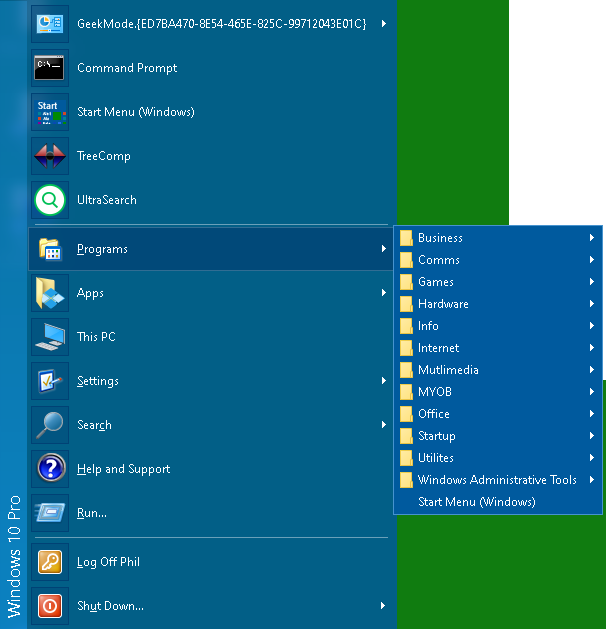Expand the Office submenu arrow
The image size is (606, 629).
pos(592,414)
